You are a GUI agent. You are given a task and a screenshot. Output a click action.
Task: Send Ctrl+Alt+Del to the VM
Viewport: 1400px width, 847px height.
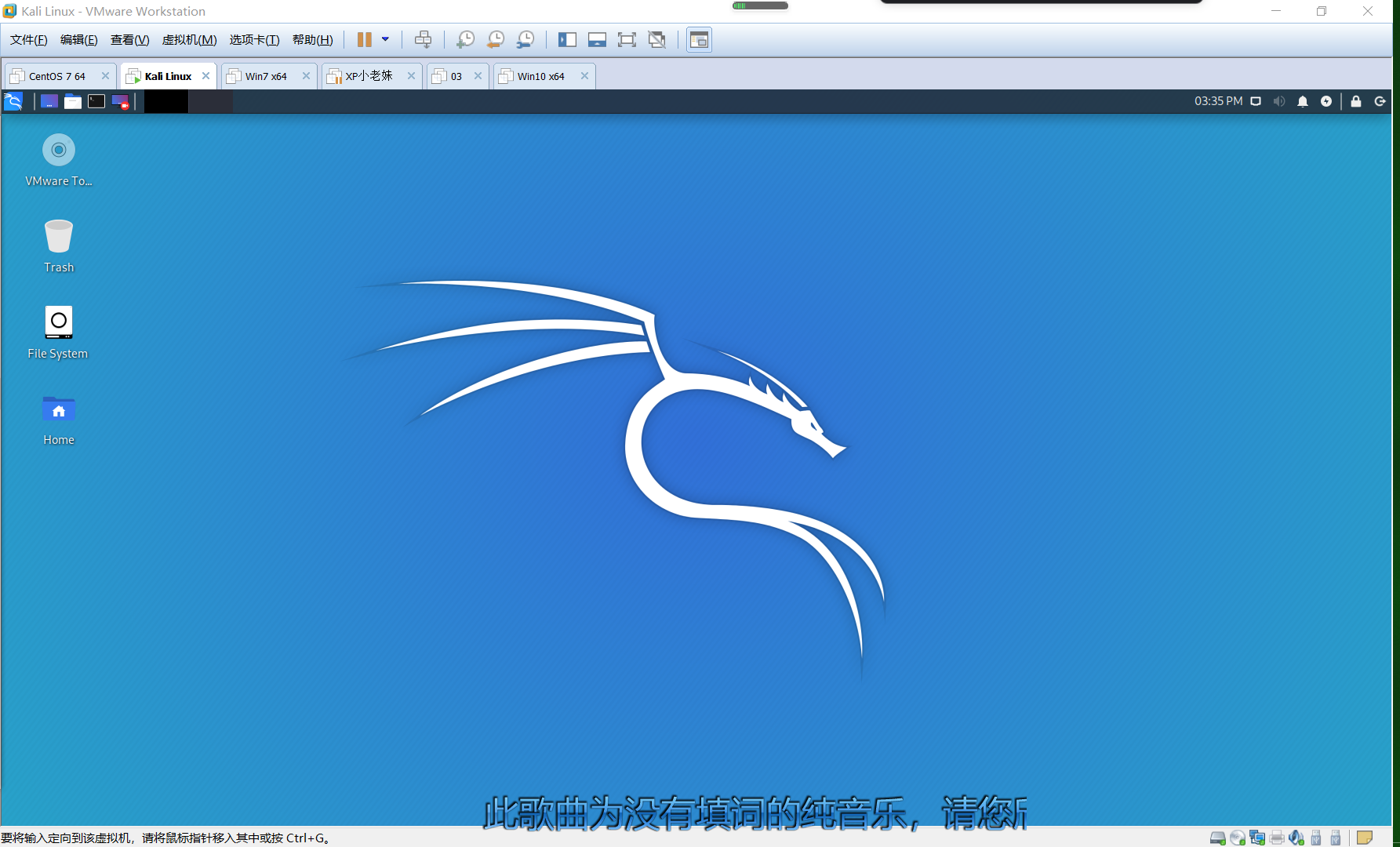[423, 39]
